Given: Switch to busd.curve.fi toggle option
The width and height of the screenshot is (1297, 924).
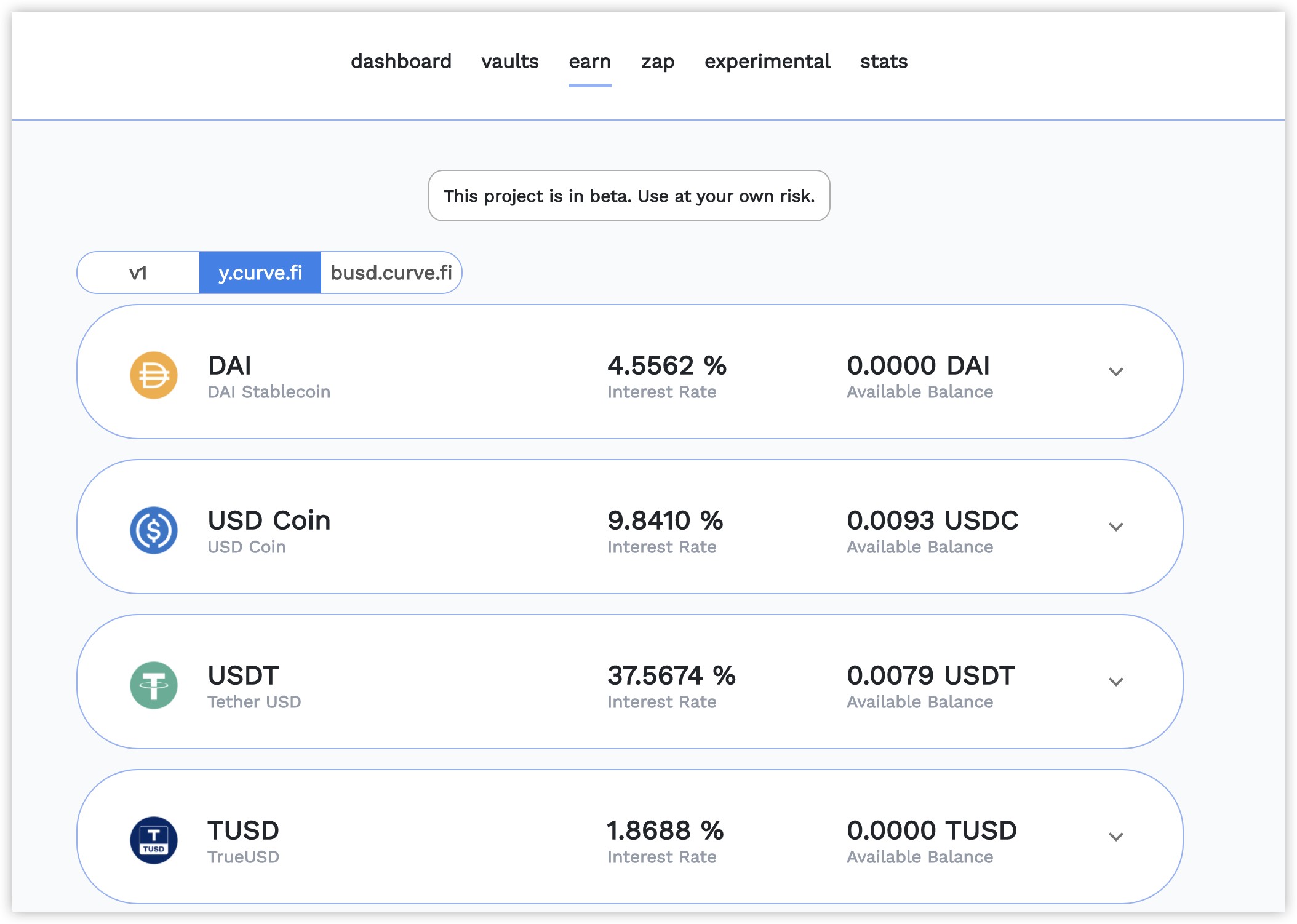Looking at the screenshot, I should pos(391,273).
